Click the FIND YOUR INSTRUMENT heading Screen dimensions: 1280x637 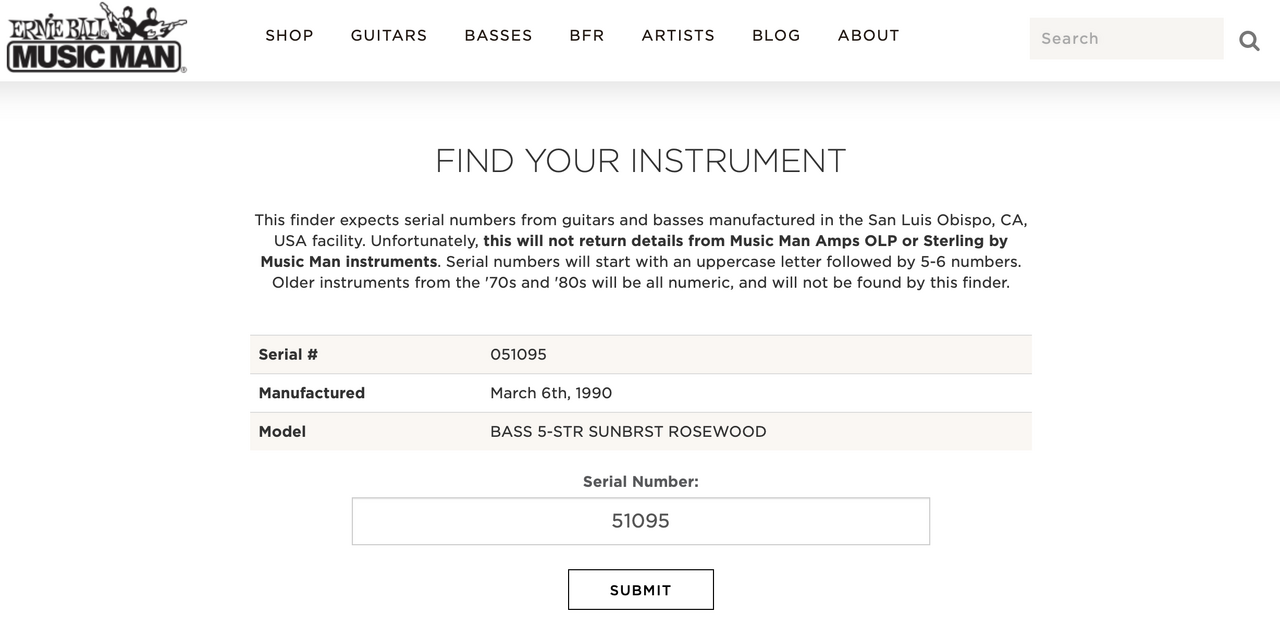coord(641,161)
